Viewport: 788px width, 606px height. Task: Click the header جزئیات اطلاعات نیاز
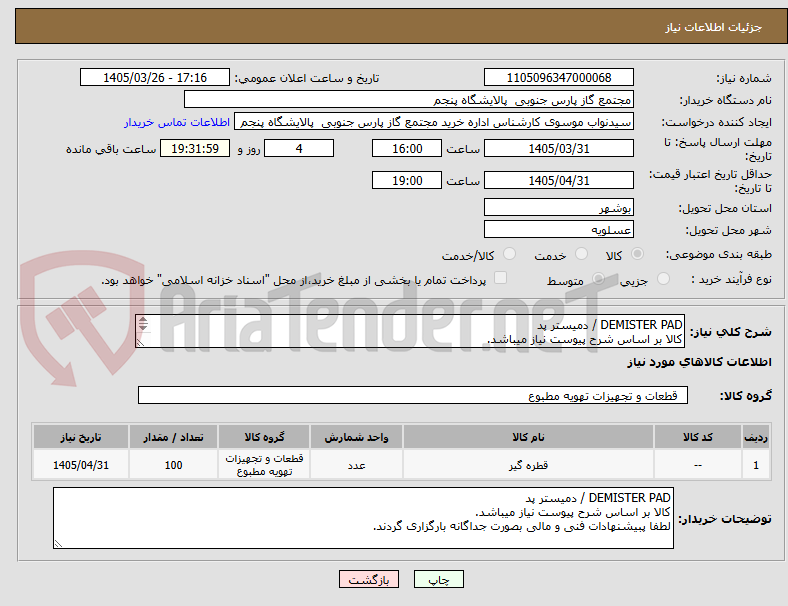coord(714,27)
